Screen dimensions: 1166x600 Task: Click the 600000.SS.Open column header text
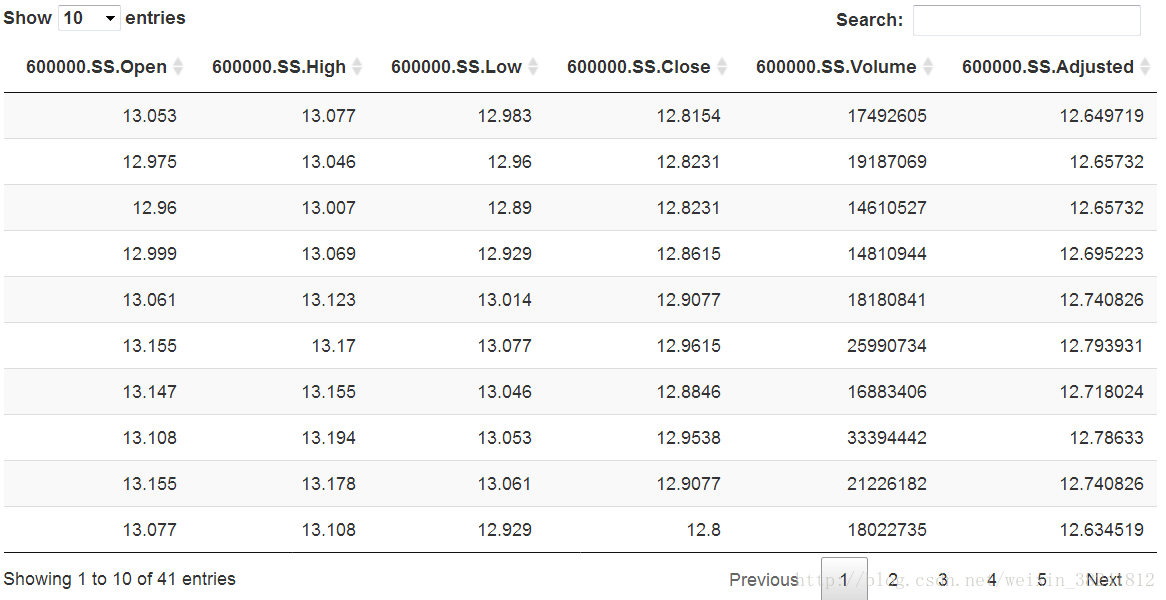[96, 67]
